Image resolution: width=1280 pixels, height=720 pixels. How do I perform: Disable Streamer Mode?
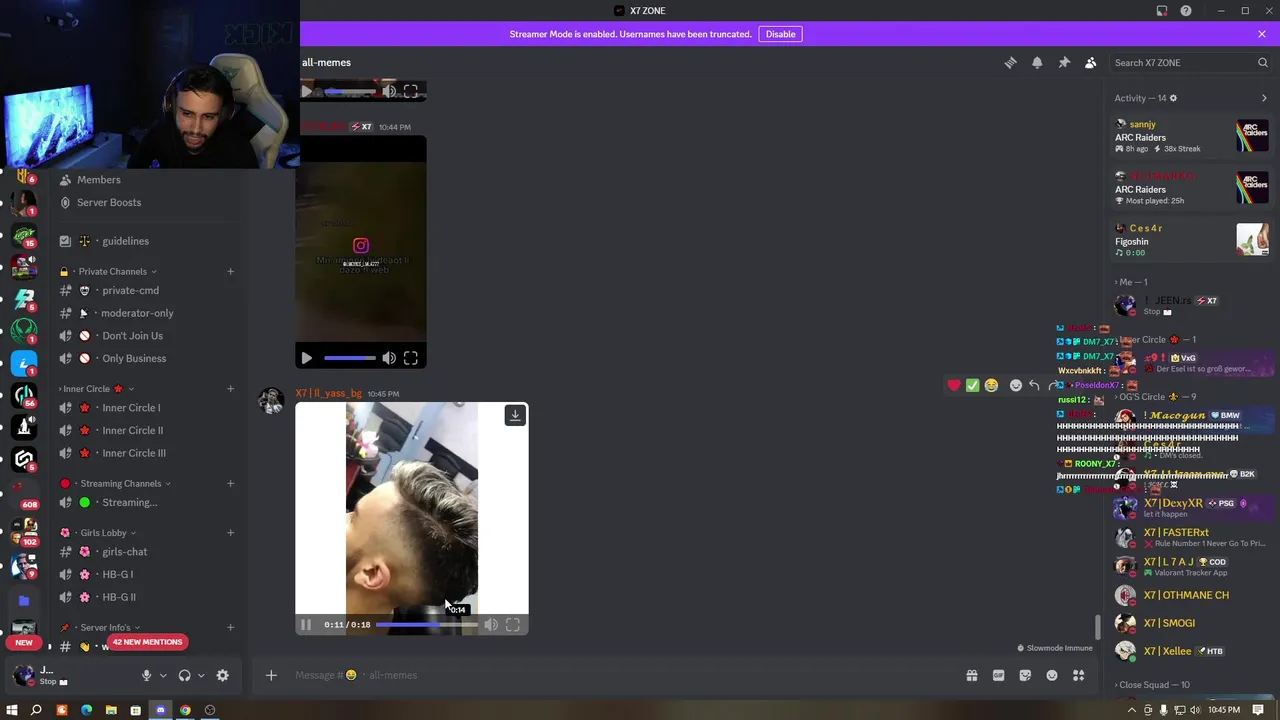[x=780, y=34]
